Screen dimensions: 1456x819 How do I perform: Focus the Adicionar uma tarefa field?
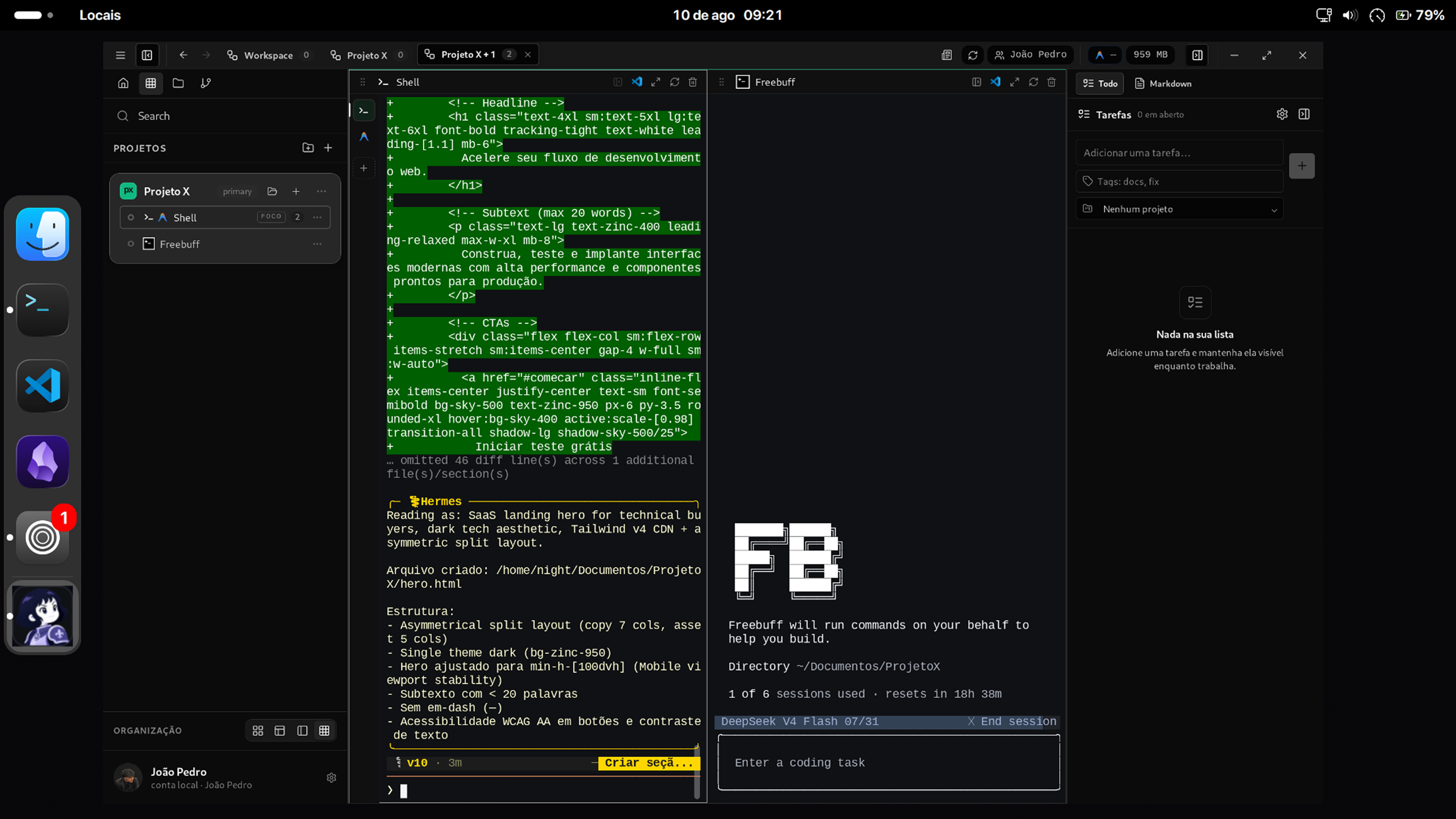[x=1180, y=152]
